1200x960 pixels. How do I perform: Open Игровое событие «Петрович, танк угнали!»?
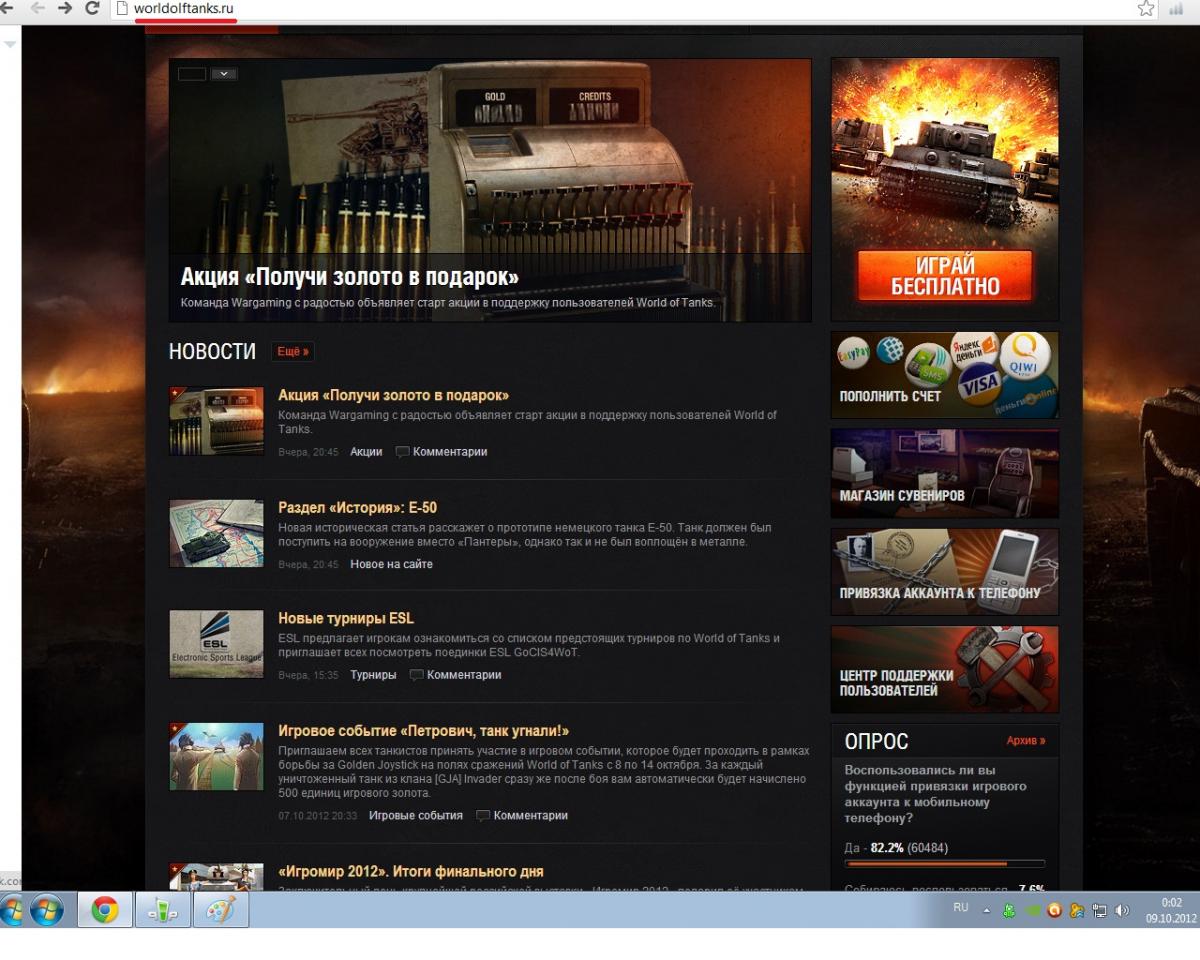(x=424, y=731)
